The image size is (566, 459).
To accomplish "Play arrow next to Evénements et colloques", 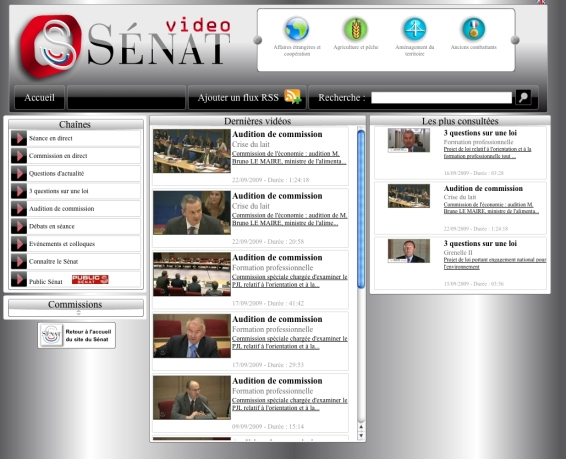I will [19, 244].
